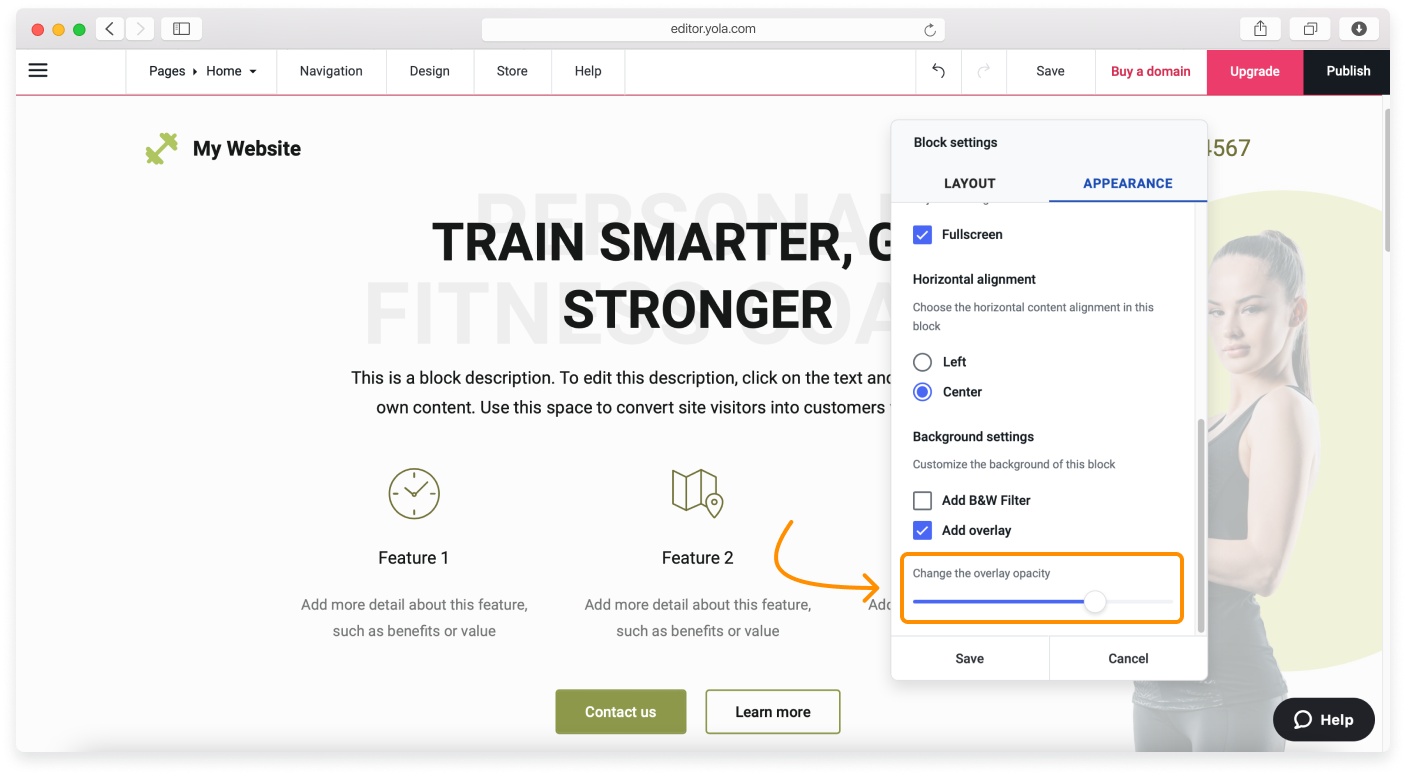This screenshot has width=1406, height=776.
Task: Click the redo arrow icon
Action: click(984, 71)
